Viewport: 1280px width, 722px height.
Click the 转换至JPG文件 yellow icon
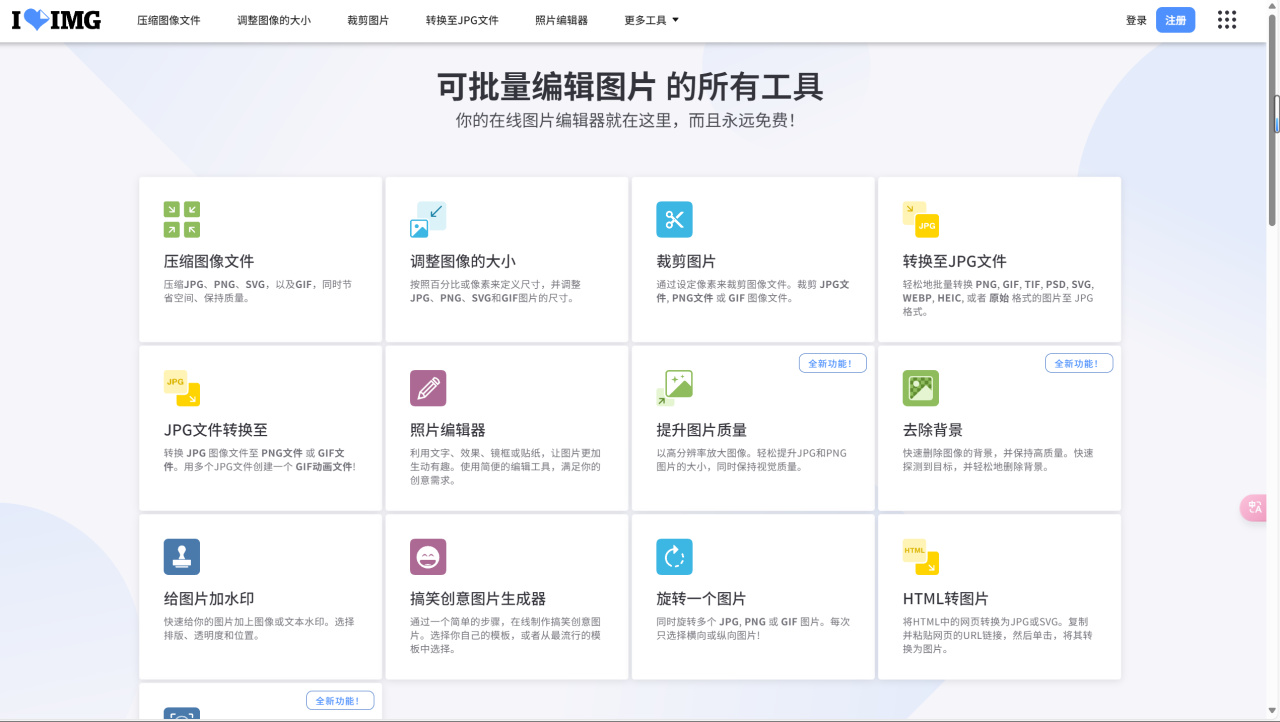(x=921, y=219)
